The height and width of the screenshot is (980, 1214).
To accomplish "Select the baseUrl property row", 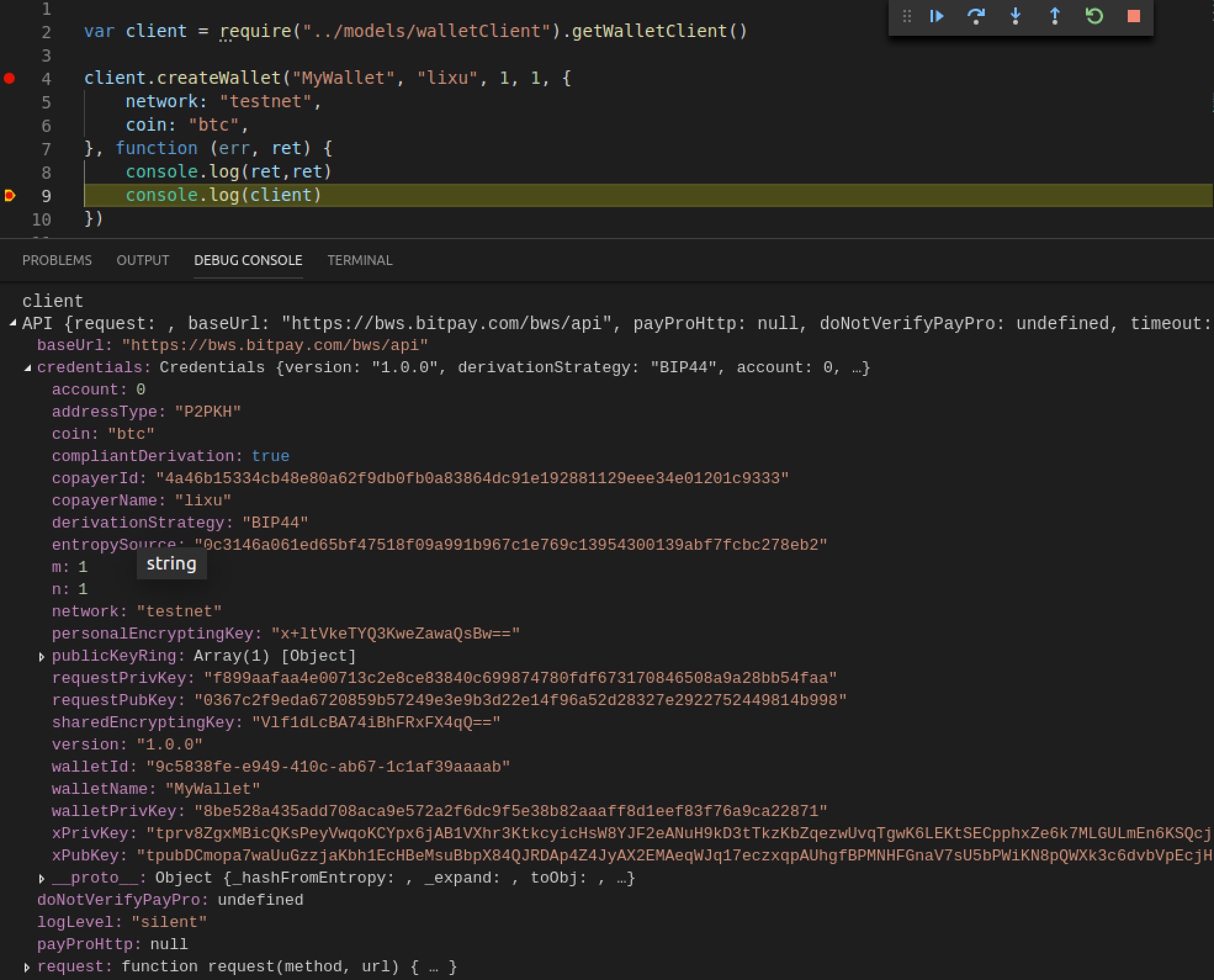I will click(x=232, y=345).
